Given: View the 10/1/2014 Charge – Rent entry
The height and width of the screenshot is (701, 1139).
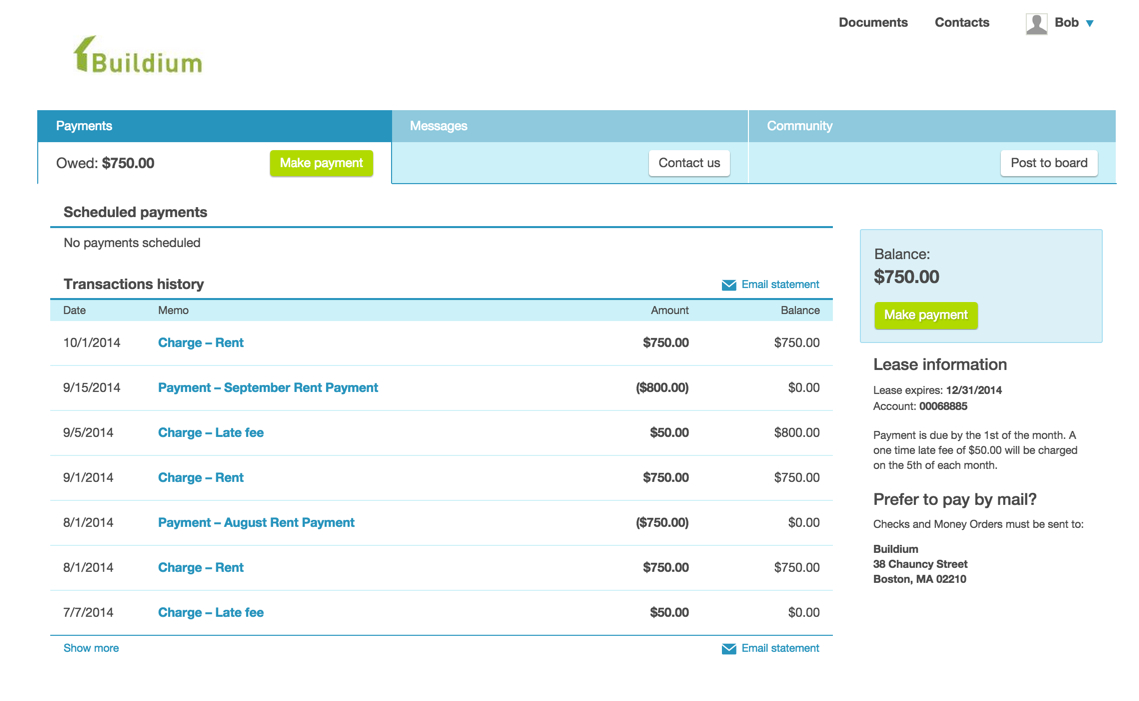Looking at the screenshot, I should point(200,343).
